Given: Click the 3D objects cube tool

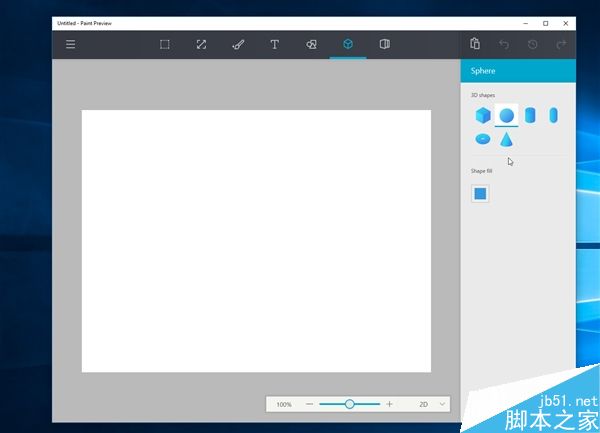Looking at the screenshot, I should coord(348,44).
